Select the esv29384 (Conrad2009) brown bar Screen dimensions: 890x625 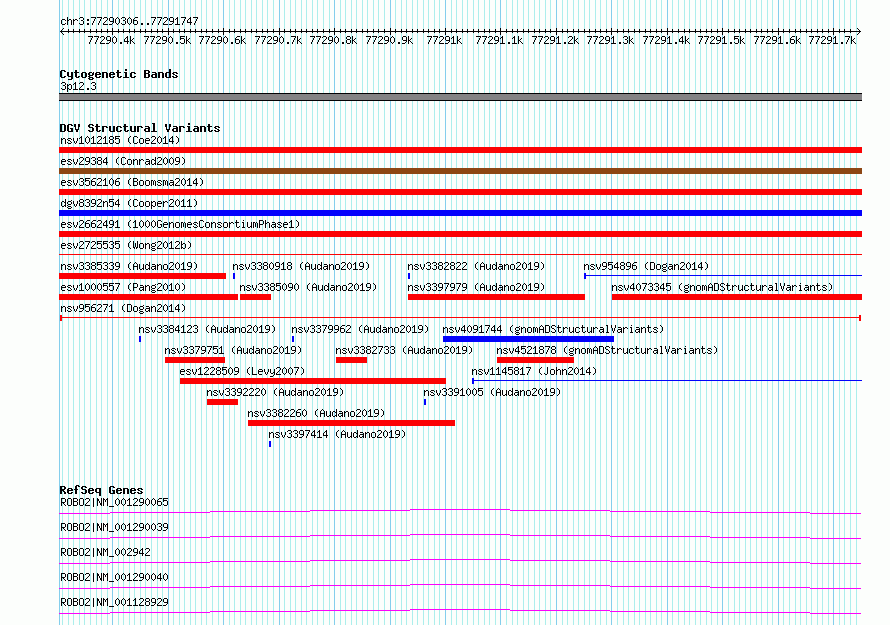click(x=460, y=171)
